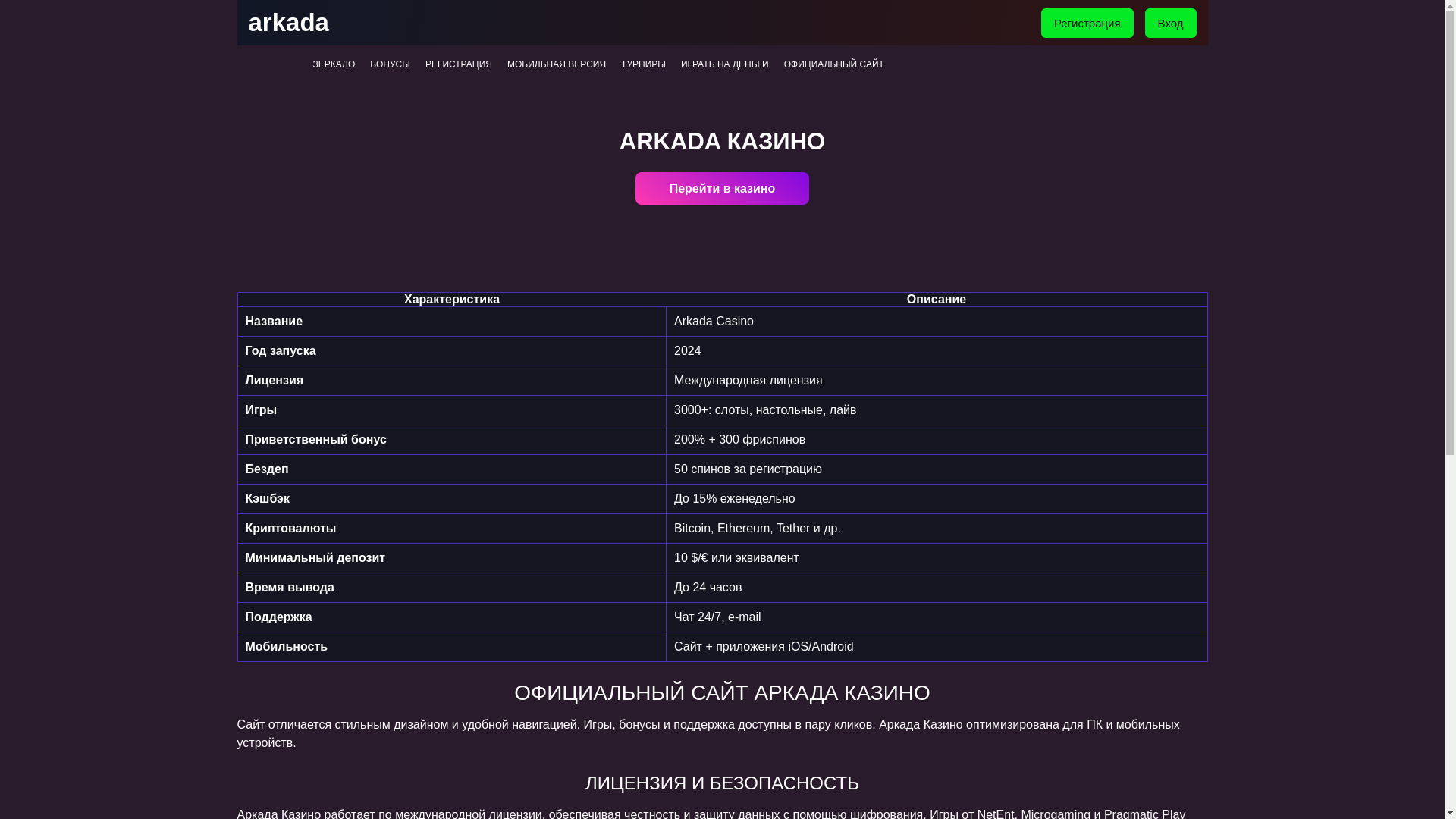Open the ЗЕРКАЛО menu item
This screenshot has height=819, width=1456.
334,64
